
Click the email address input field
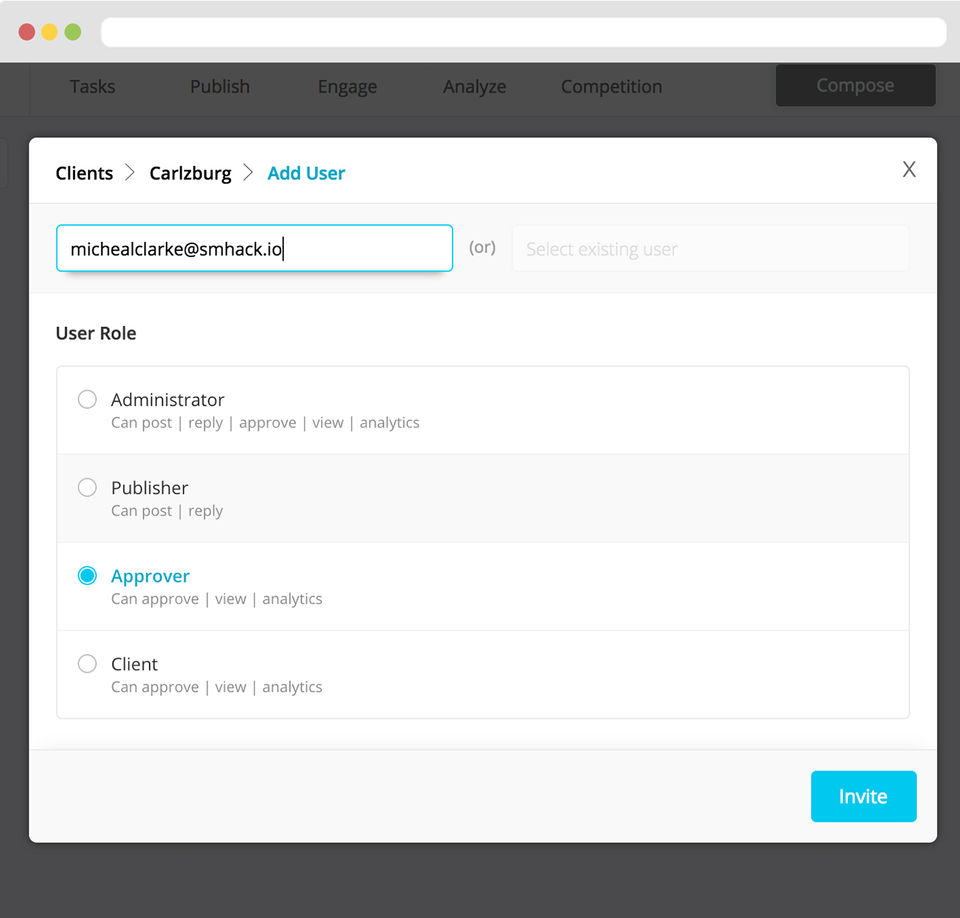coord(254,249)
